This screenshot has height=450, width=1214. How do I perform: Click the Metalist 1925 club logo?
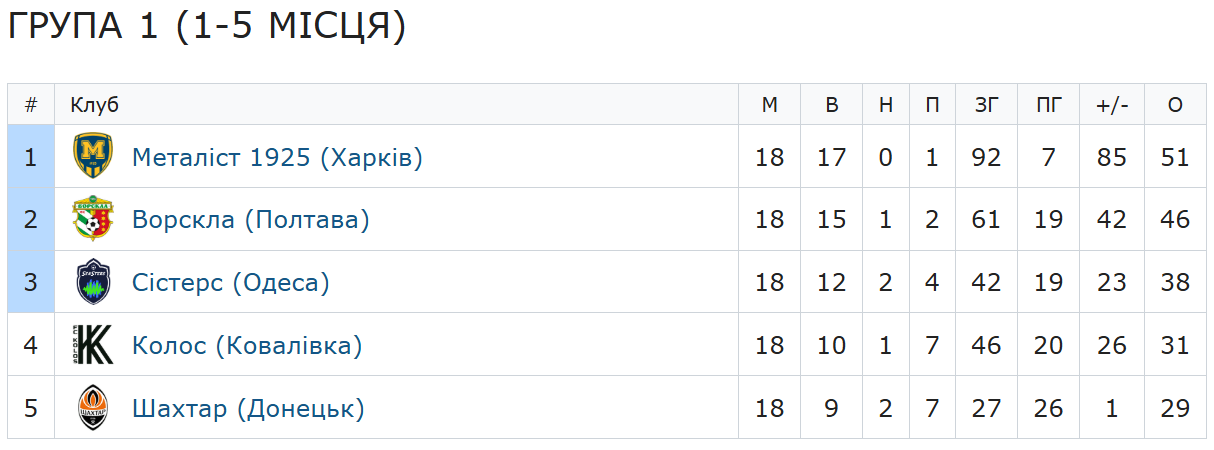[93, 157]
